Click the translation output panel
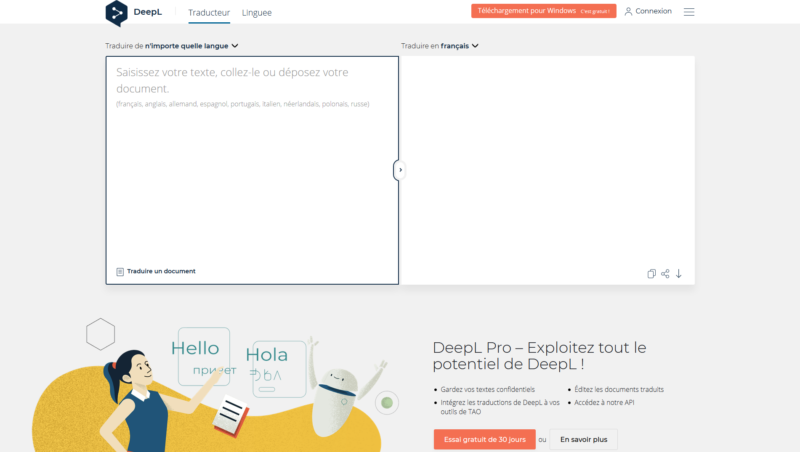 (548, 170)
